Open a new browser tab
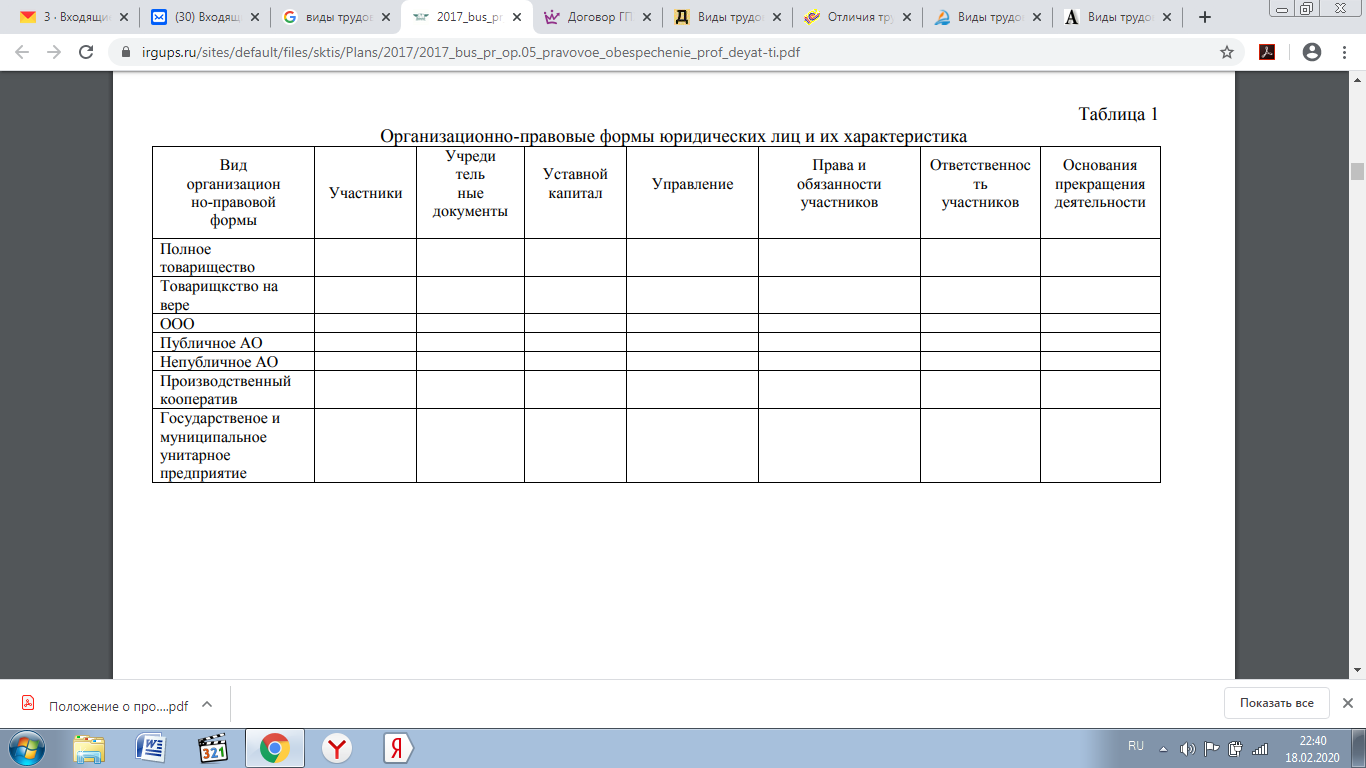The width and height of the screenshot is (1366, 768). click(1204, 17)
